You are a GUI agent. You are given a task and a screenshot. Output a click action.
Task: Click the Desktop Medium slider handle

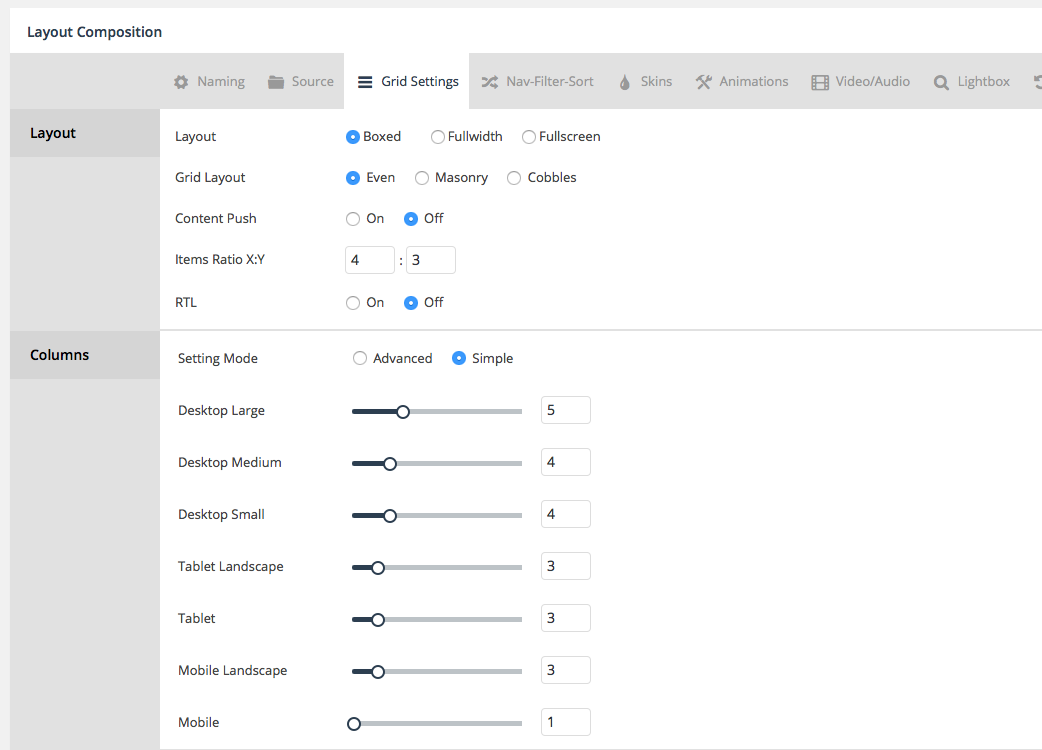pyautogui.click(x=390, y=464)
